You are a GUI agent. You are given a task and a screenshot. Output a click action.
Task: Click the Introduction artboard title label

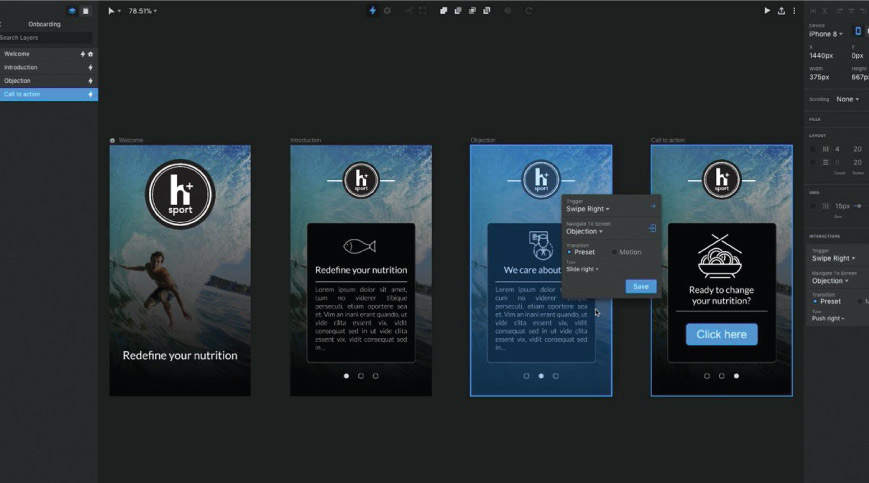click(305, 140)
